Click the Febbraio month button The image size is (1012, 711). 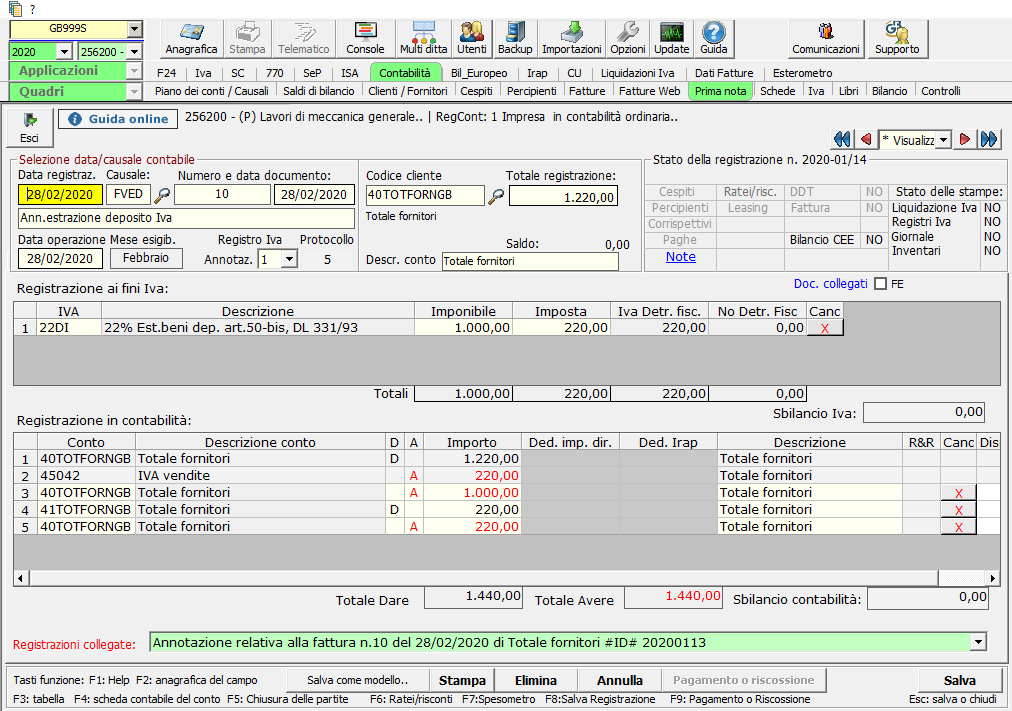(x=146, y=258)
